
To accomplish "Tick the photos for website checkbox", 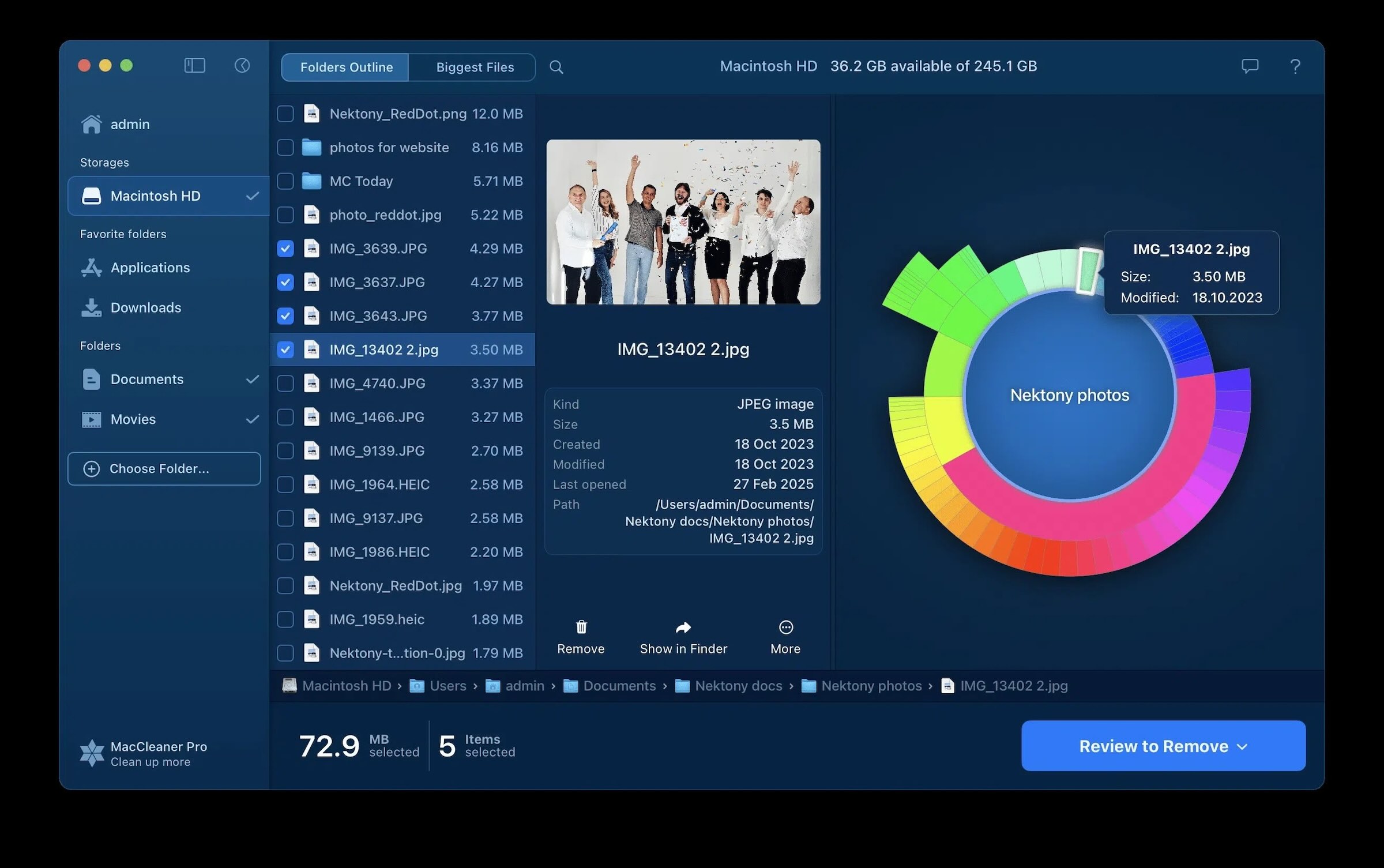I will click(285, 148).
